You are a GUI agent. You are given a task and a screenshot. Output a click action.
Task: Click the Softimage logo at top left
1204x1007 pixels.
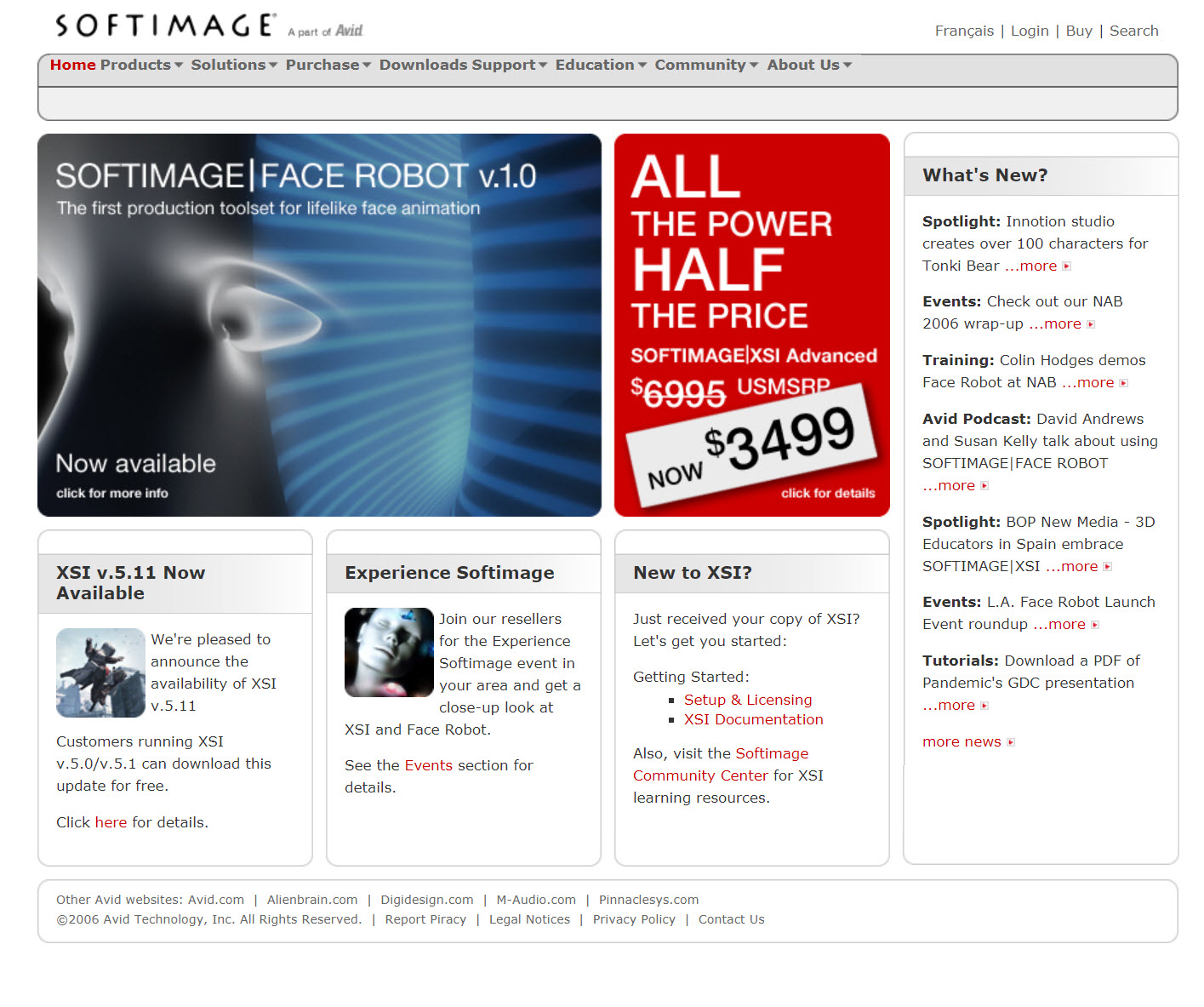(x=165, y=26)
